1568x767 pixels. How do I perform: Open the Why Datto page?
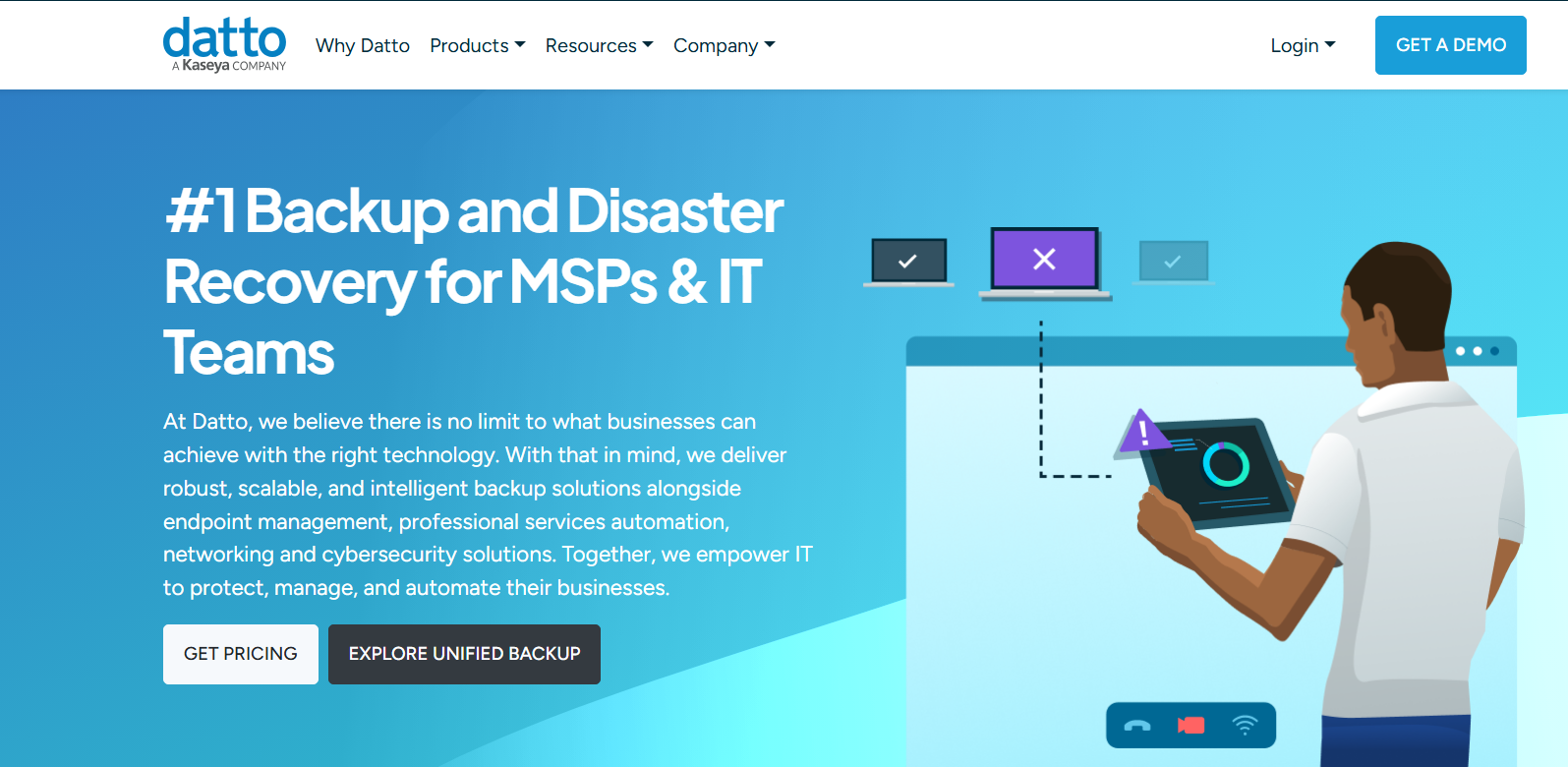click(x=363, y=45)
